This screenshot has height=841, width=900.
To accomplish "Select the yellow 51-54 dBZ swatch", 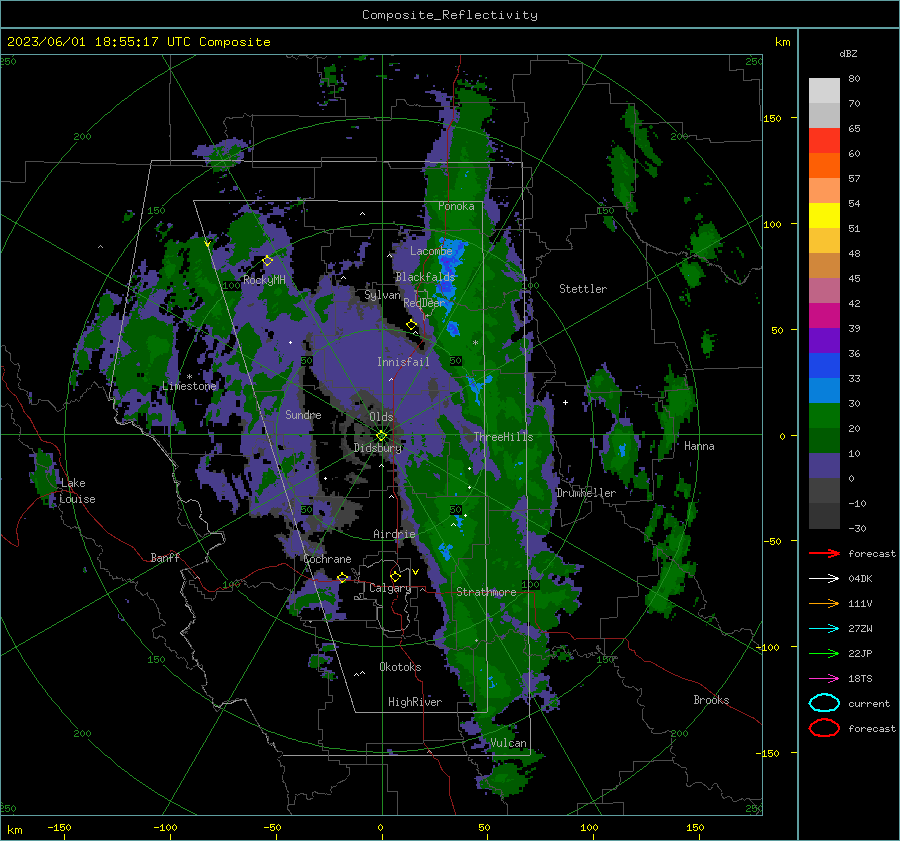I will click(x=824, y=216).
